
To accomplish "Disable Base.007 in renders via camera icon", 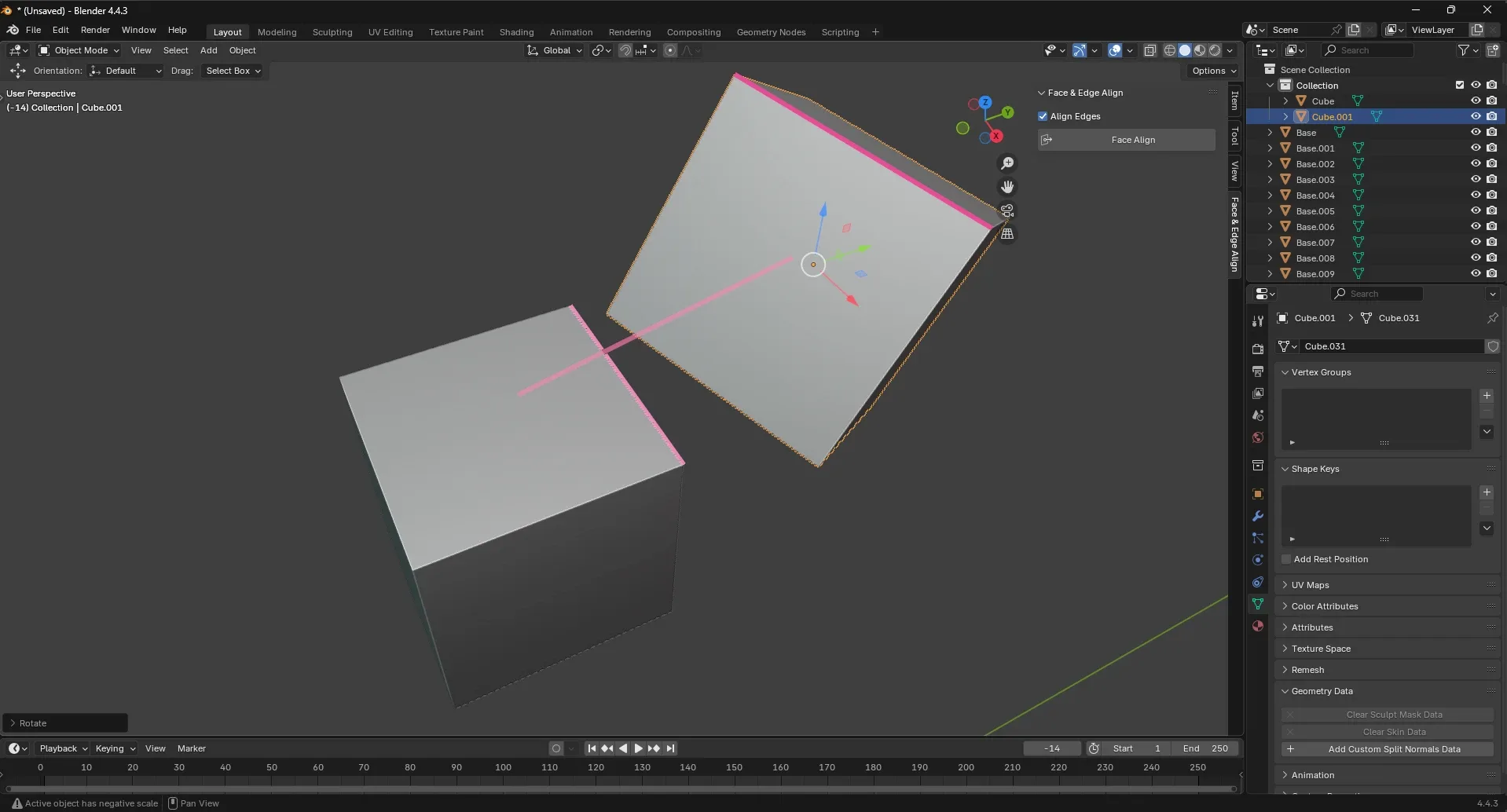I will click(1491, 242).
